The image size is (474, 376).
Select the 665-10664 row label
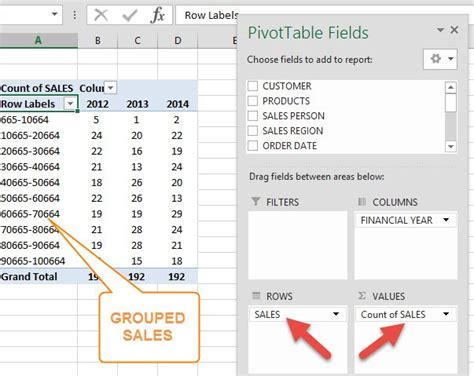pyautogui.click(x=38, y=120)
